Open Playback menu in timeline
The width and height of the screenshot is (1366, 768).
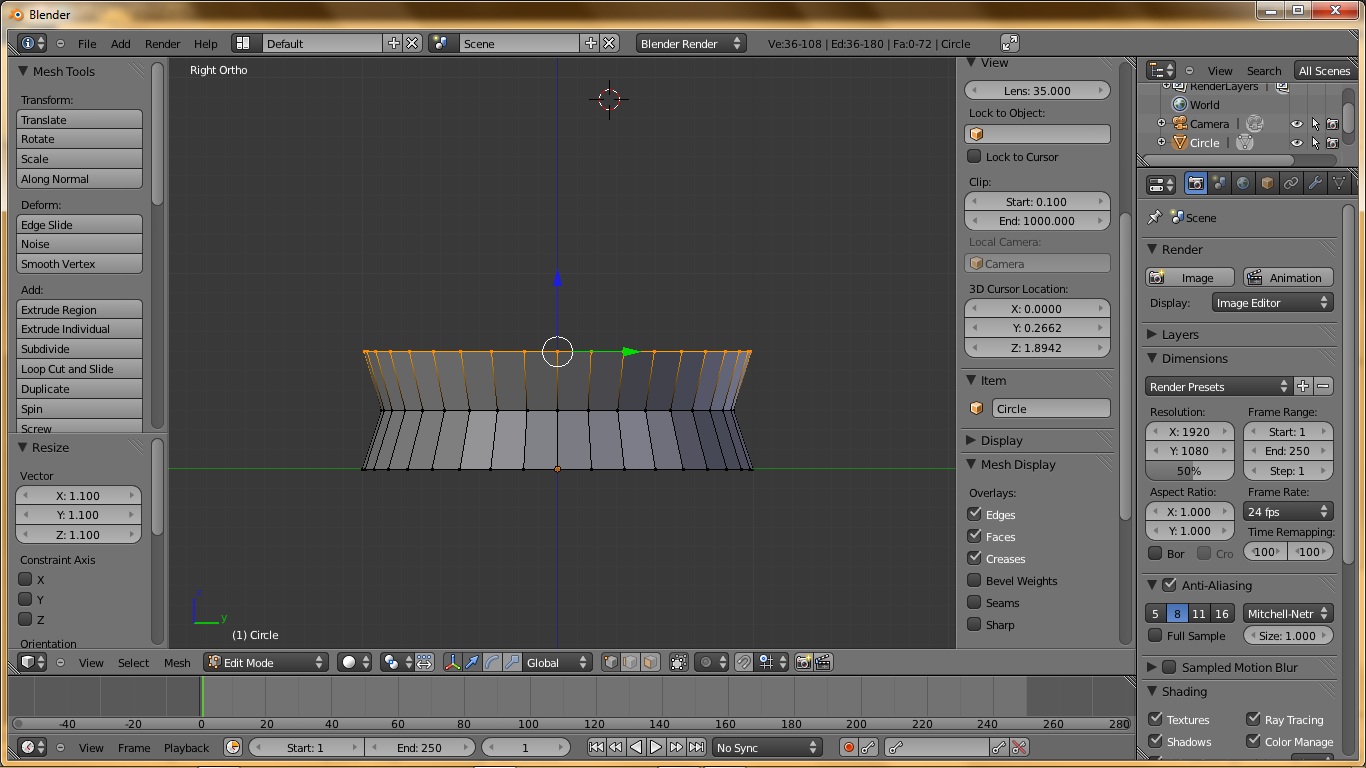[x=187, y=747]
